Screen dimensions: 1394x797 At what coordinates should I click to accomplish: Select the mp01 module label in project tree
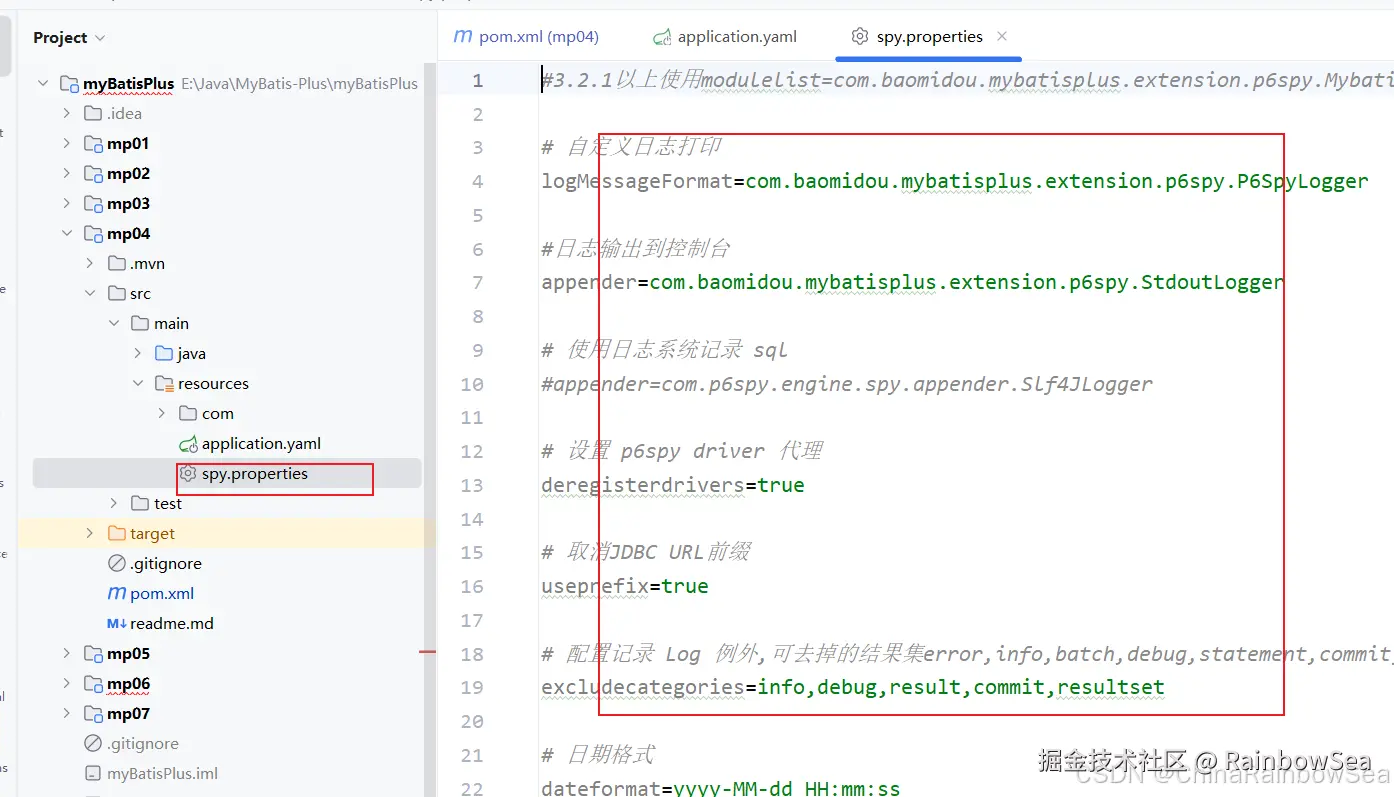coord(128,143)
